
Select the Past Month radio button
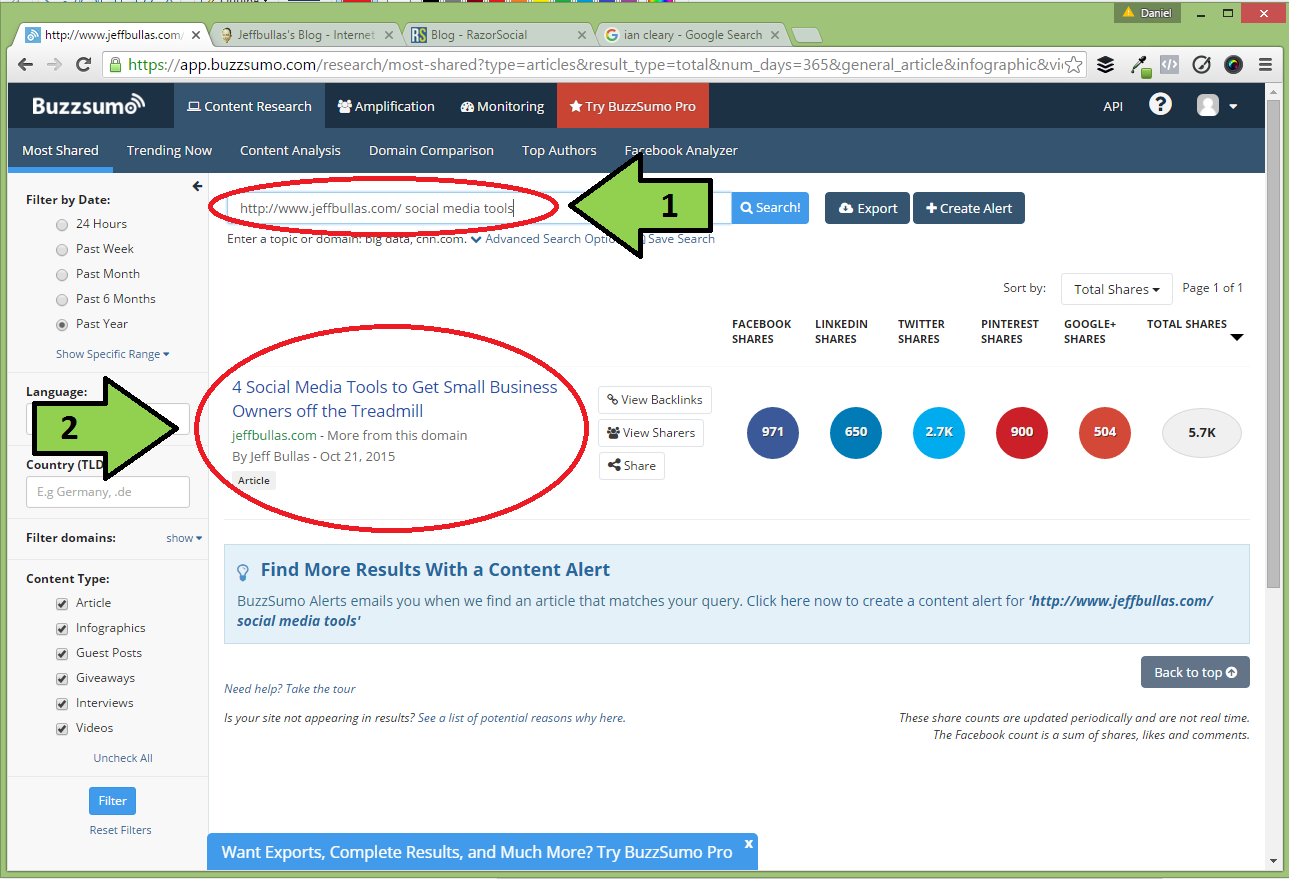coord(62,275)
